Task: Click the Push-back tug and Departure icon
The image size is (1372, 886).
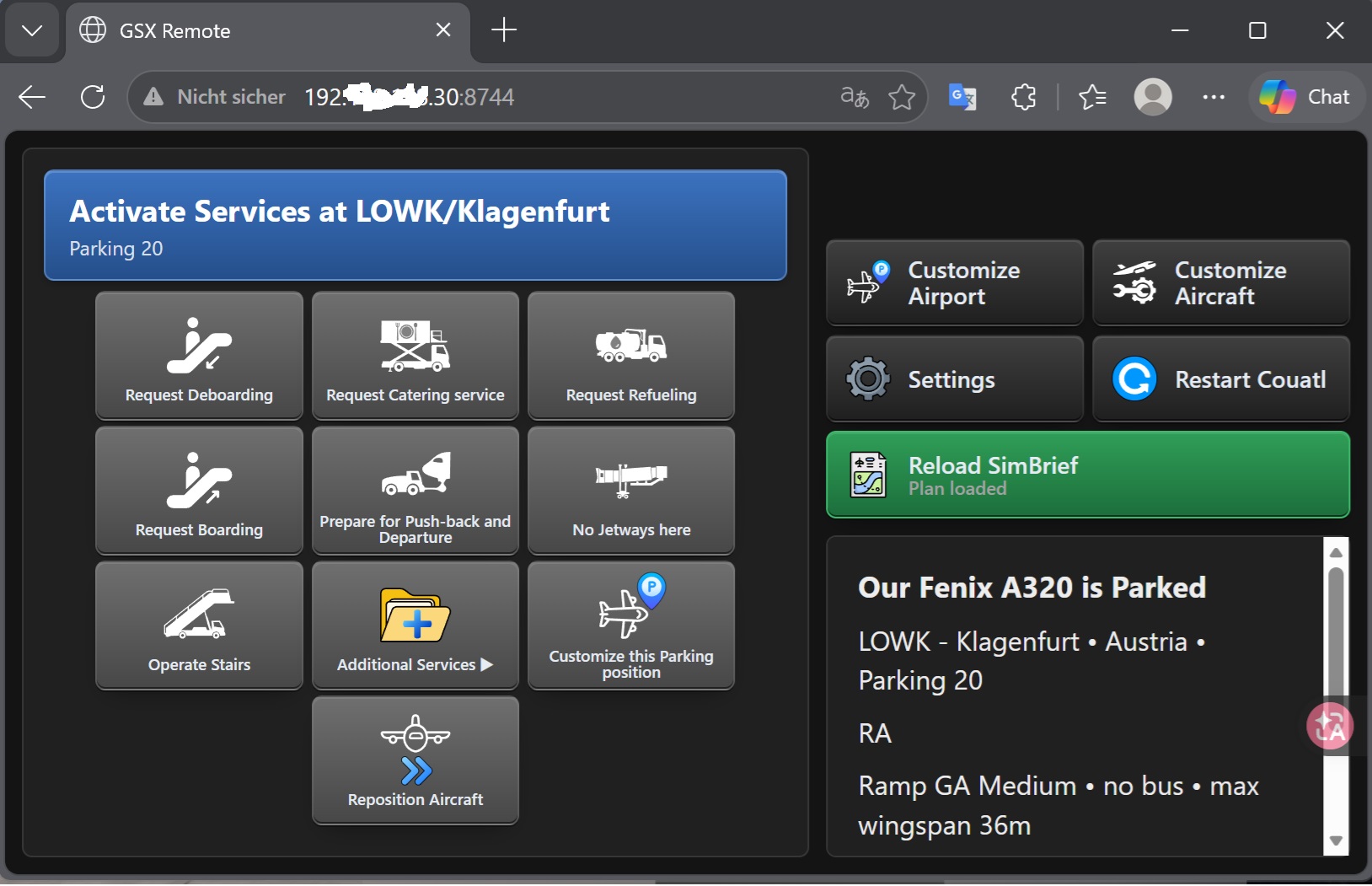Action: tap(415, 474)
